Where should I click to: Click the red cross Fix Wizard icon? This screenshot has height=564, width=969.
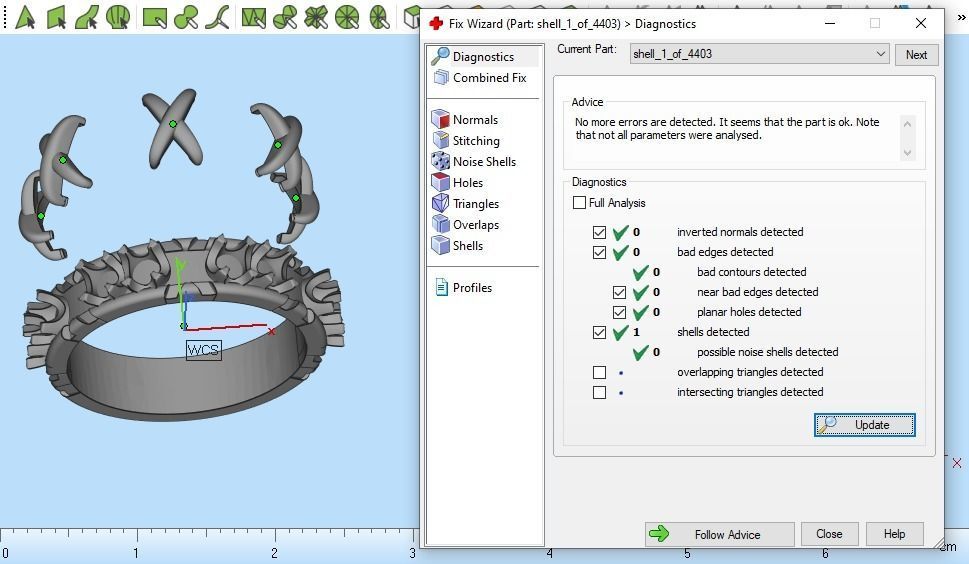coord(436,23)
